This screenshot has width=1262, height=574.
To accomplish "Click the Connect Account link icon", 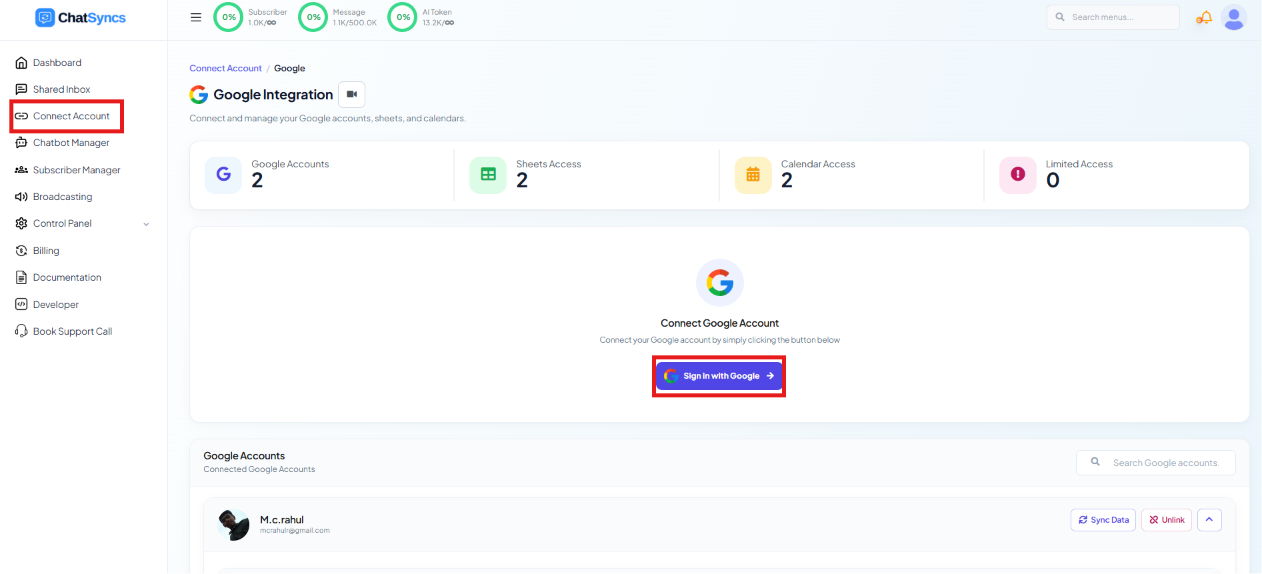I will pyautogui.click(x=21, y=116).
